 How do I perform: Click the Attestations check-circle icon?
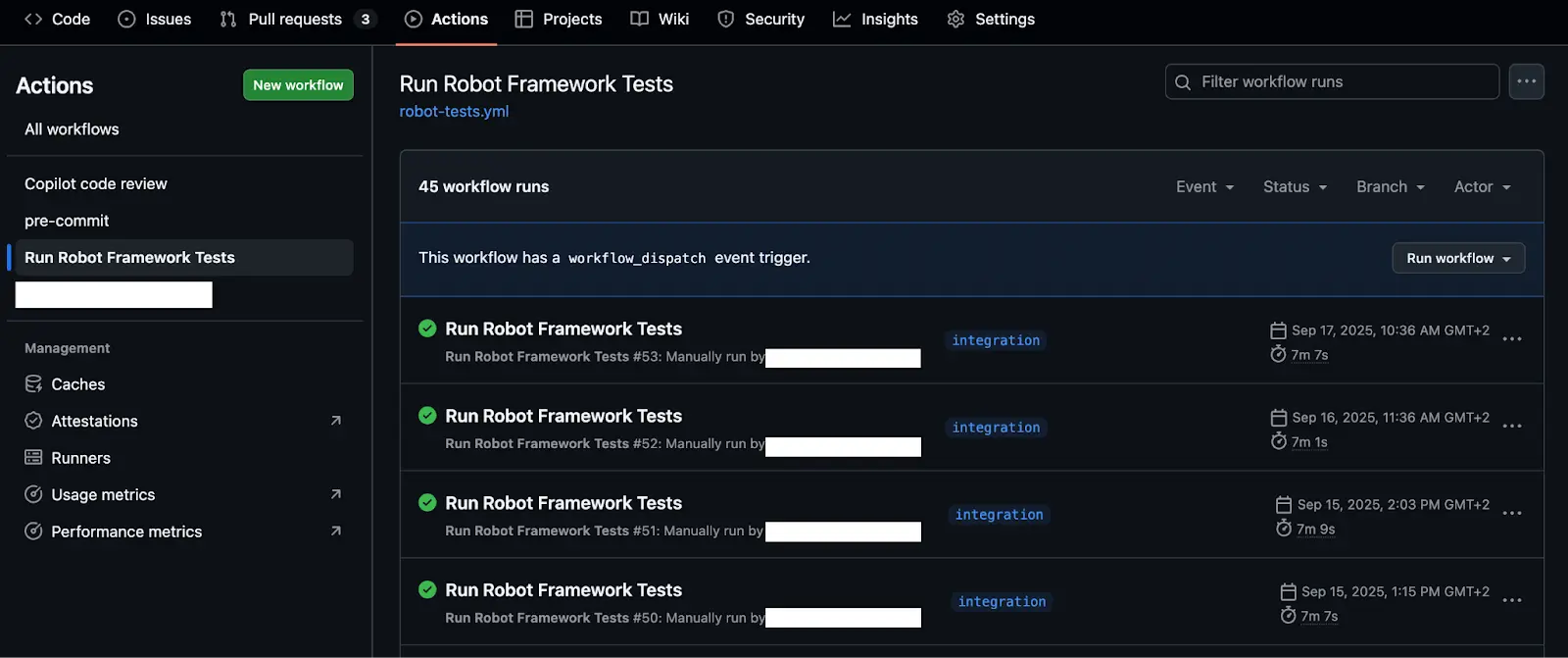[x=33, y=421]
